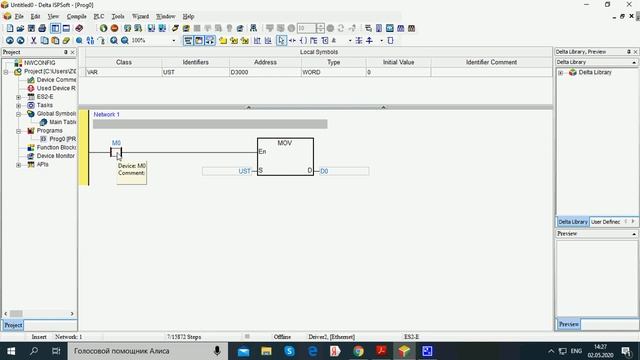Click the eraser icon in the toolbar
Screen dimensions: 640x360
click(66, 40)
